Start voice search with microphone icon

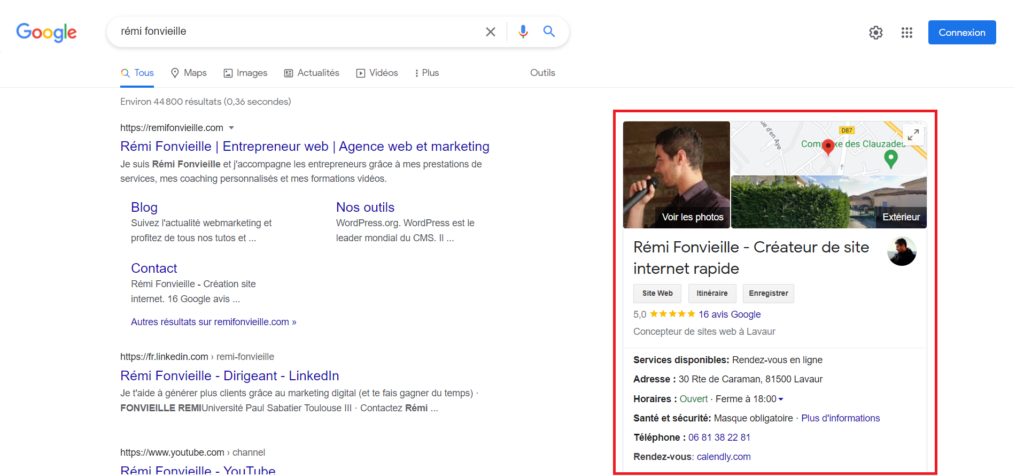pyautogui.click(x=522, y=32)
